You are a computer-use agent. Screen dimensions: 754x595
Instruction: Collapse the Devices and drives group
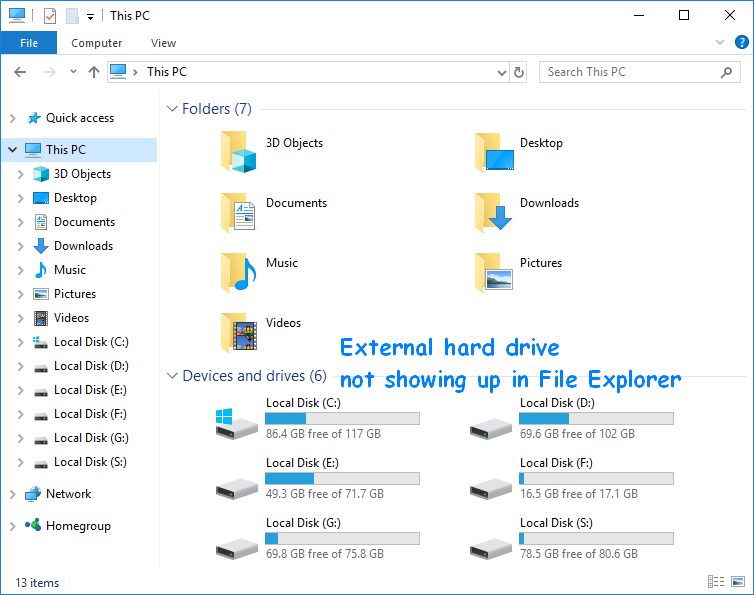[x=172, y=377]
